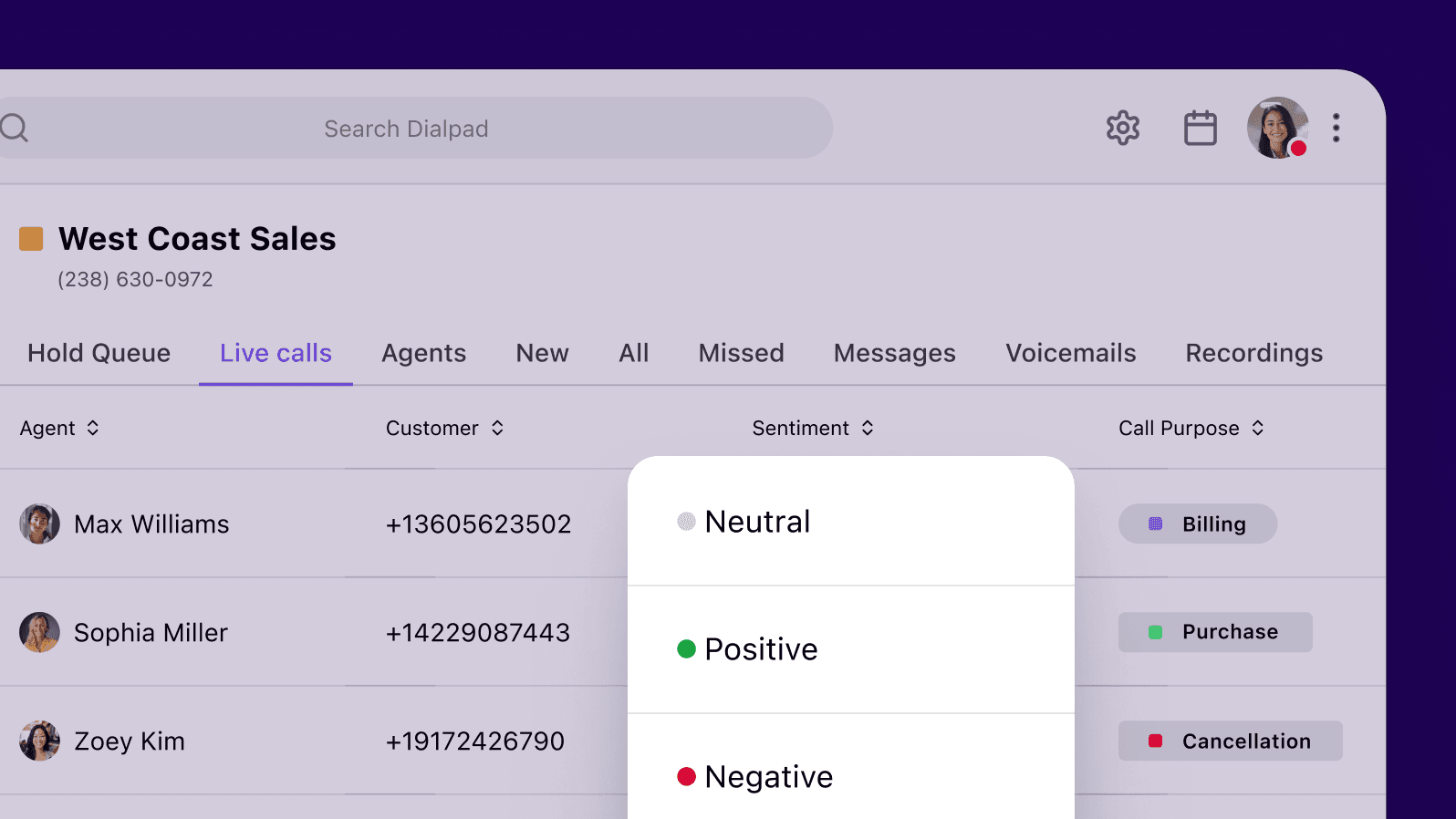The image size is (1456, 819).
Task: Click customer number +13605623502
Action: pyautogui.click(x=478, y=524)
